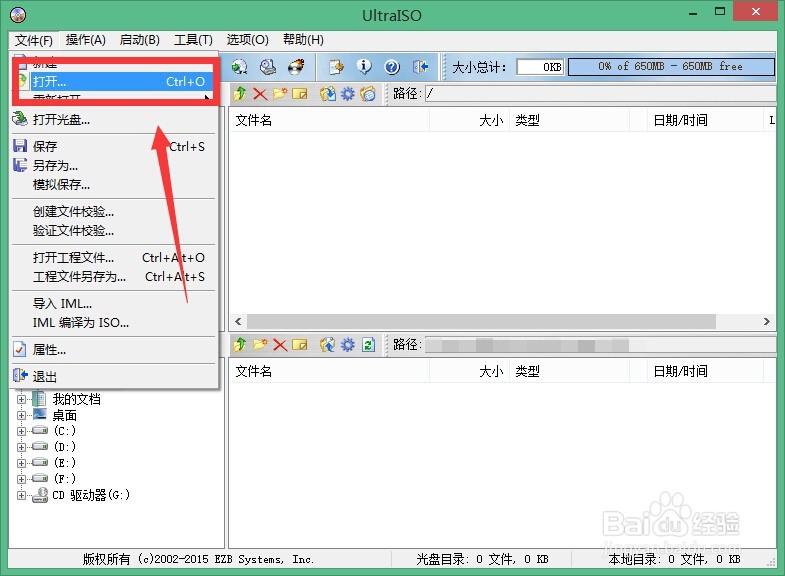Click the document with gear toolbar icon
The width and height of the screenshot is (785, 576).
(x=336, y=67)
